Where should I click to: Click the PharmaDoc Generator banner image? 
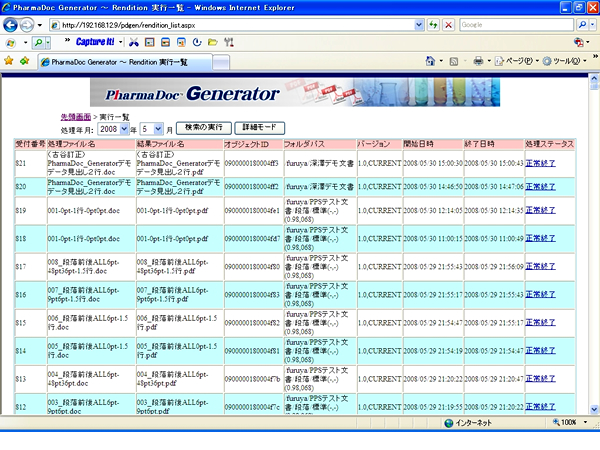pyautogui.click(x=295, y=92)
